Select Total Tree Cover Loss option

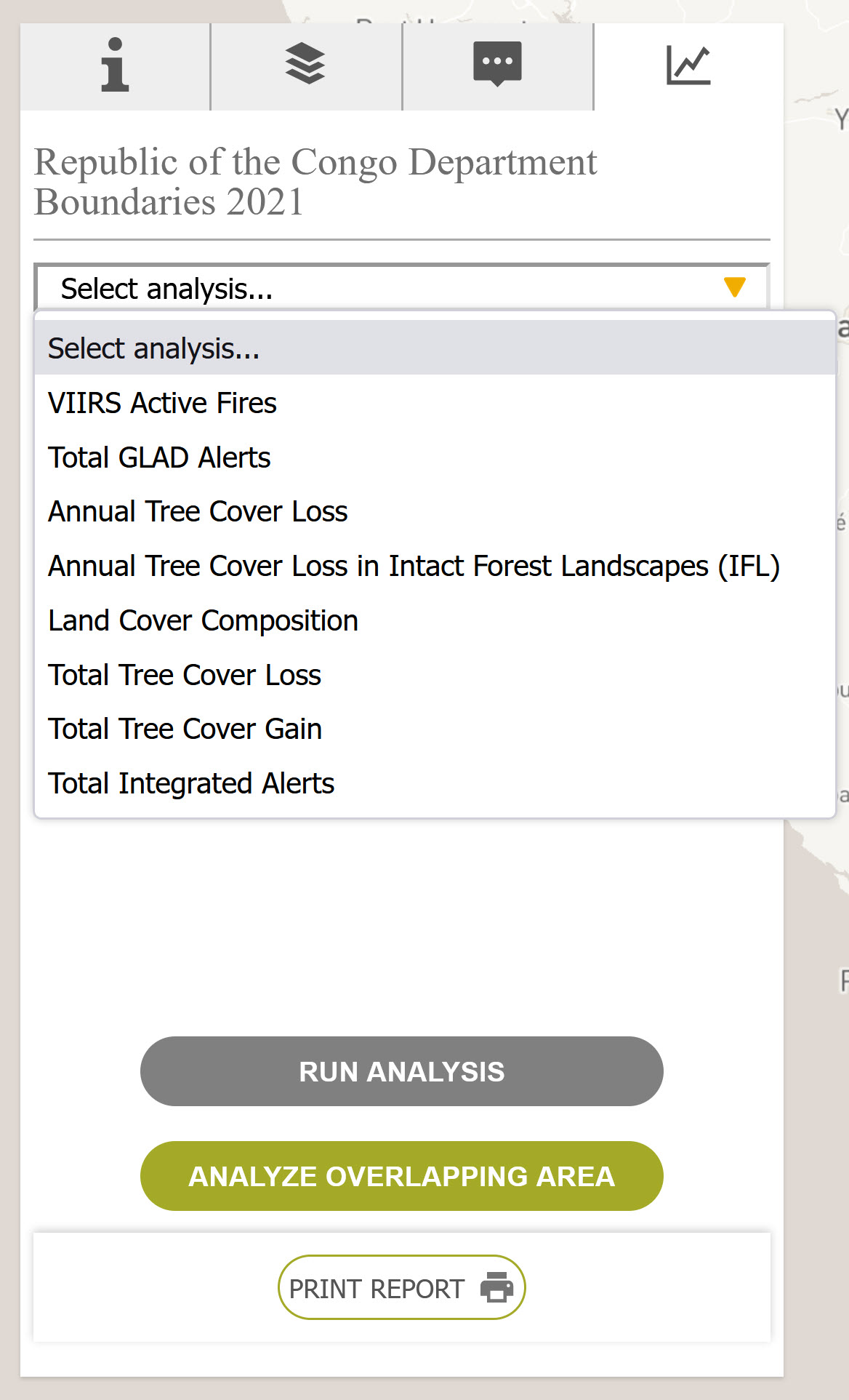tap(185, 676)
